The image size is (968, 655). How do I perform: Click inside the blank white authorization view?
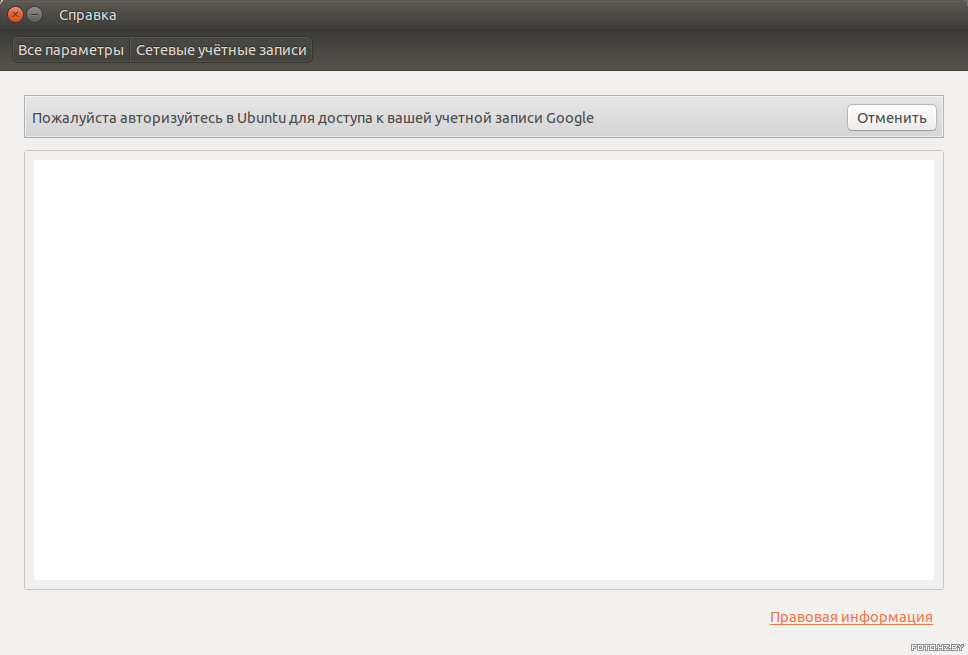coord(483,370)
